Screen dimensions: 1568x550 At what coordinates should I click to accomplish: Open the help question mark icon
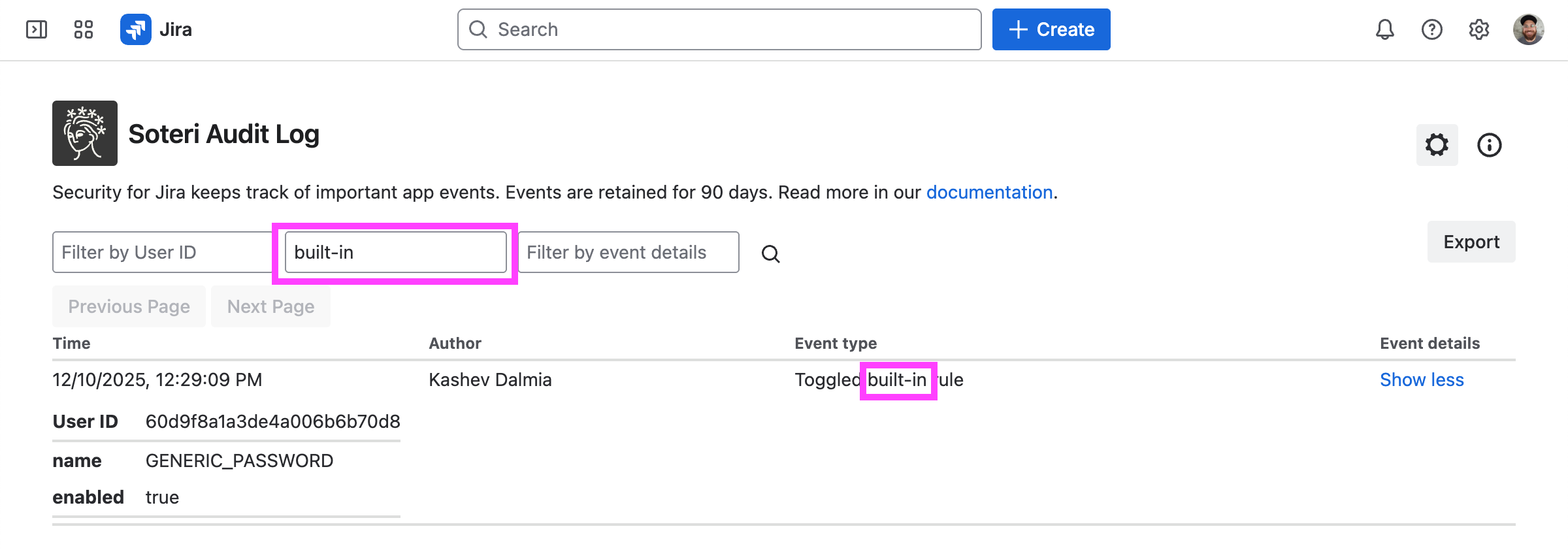pyautogui.click(x=1431, y=29)
